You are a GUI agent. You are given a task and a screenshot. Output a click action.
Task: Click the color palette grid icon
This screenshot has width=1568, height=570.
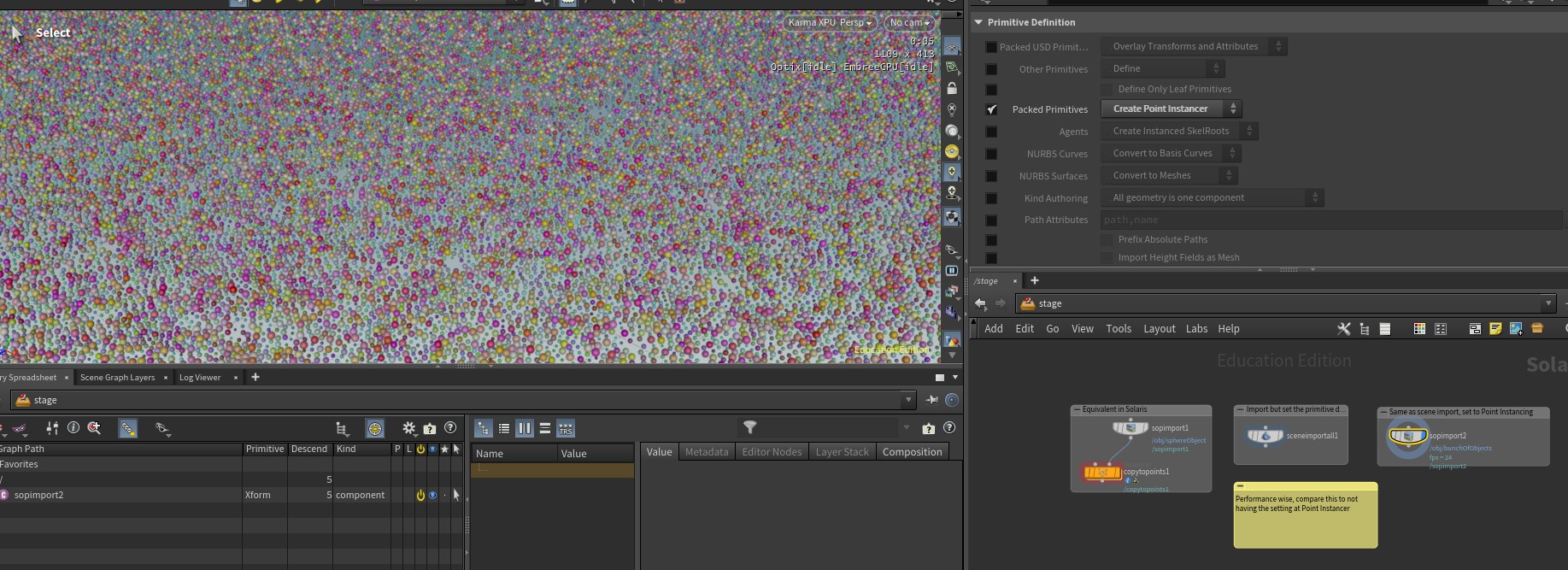1418,329
